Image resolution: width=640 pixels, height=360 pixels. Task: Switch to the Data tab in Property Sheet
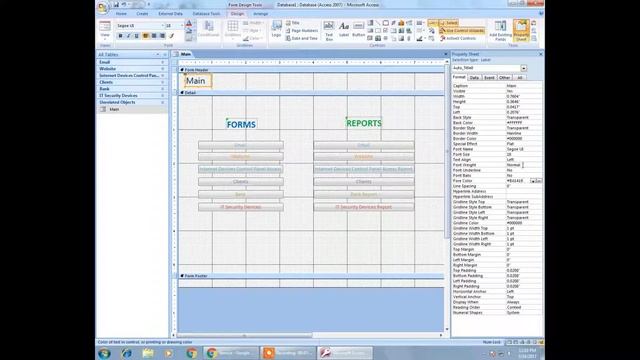[474, 78]
